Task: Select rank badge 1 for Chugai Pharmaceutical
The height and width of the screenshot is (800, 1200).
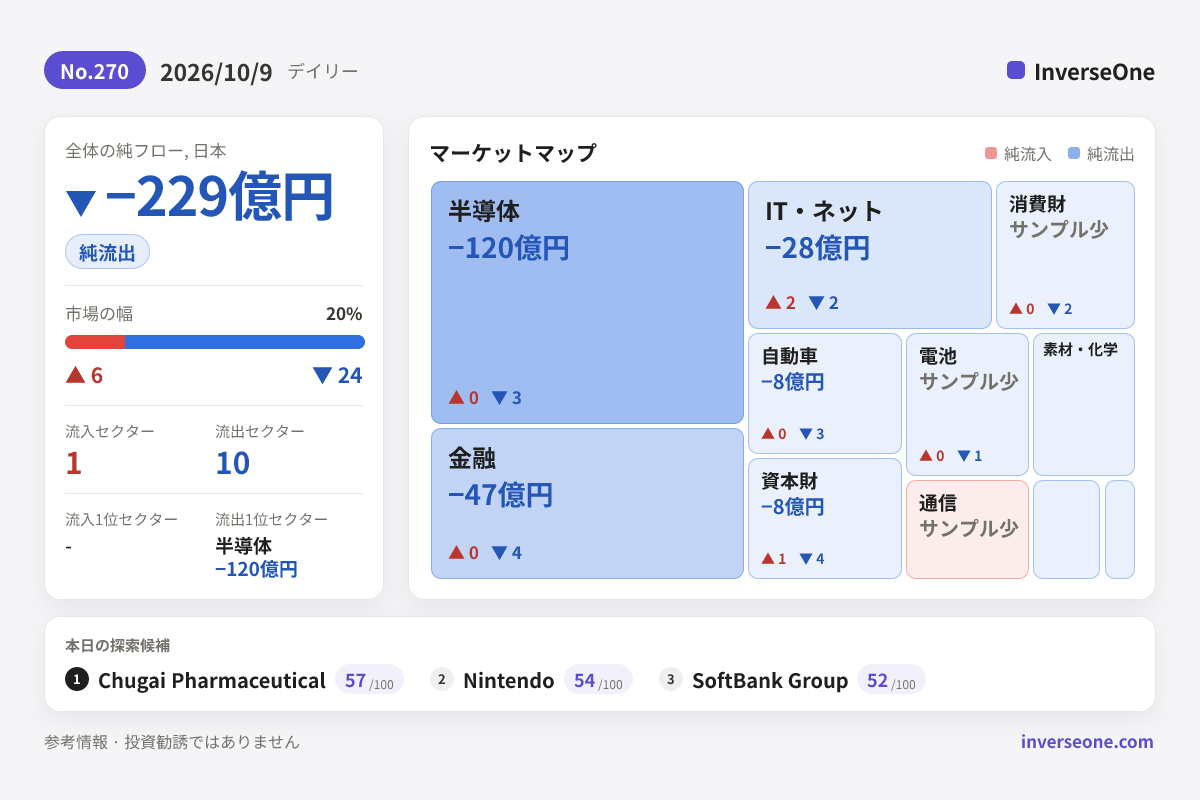Action: coord(77,680)
